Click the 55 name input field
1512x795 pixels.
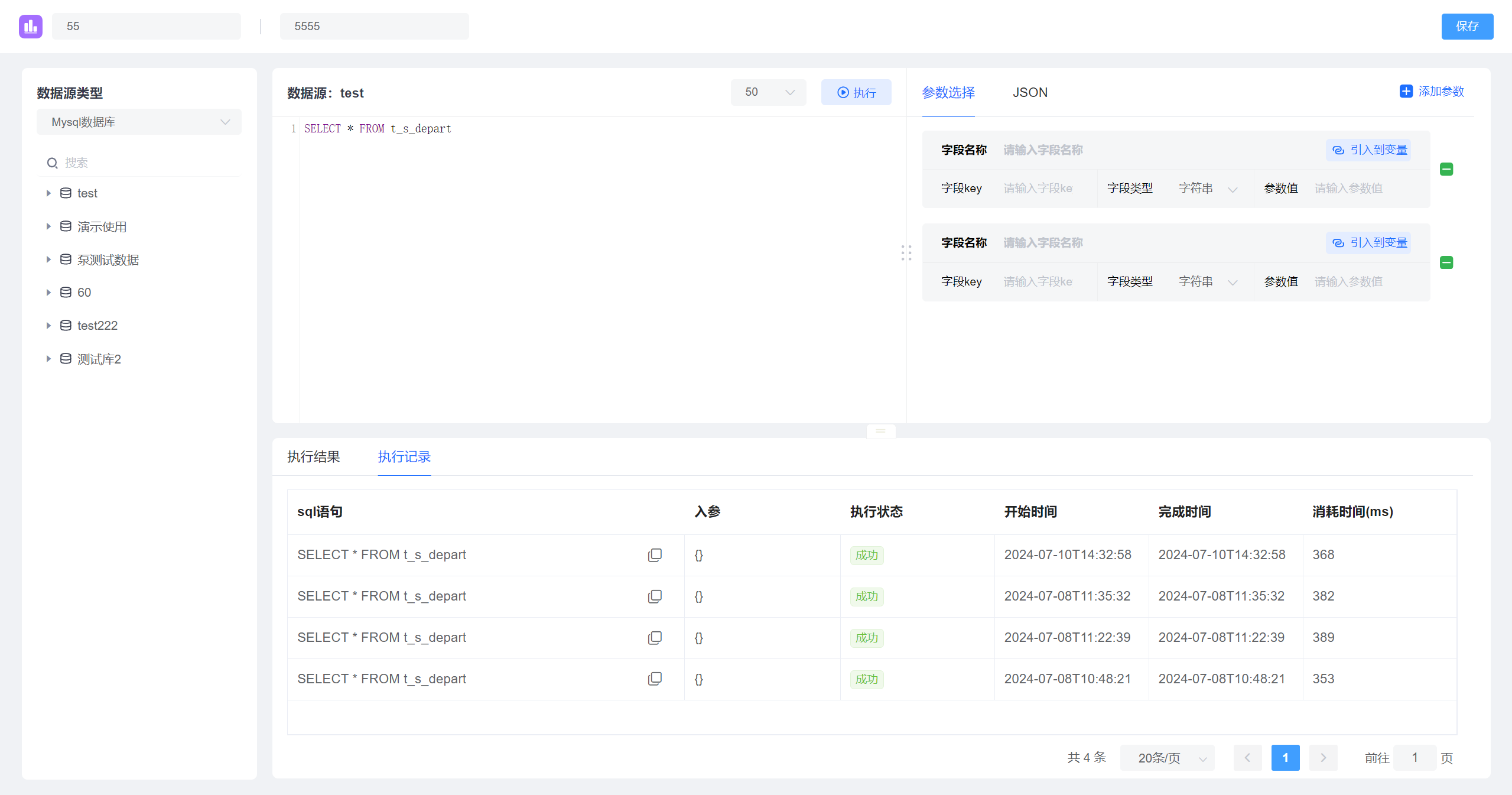point(147,27)
